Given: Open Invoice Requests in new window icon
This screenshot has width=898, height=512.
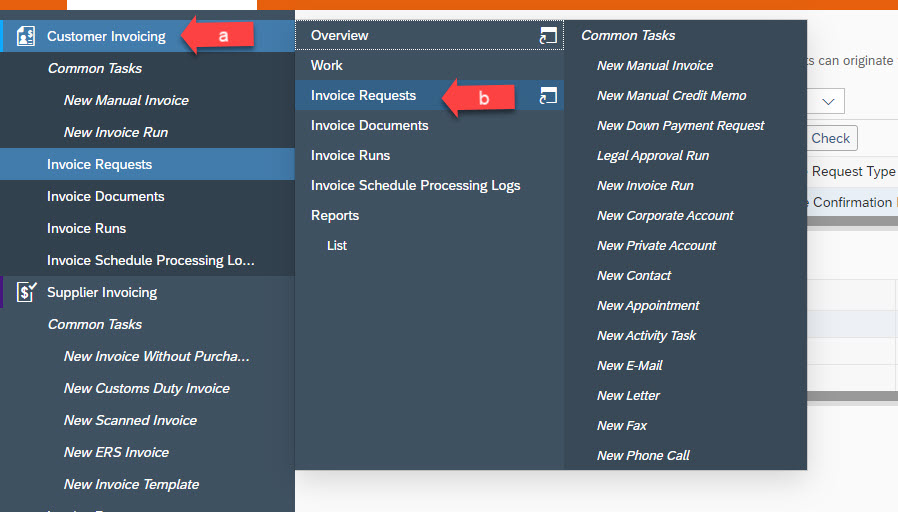Looking at the screenshot, I should (548, 96).
